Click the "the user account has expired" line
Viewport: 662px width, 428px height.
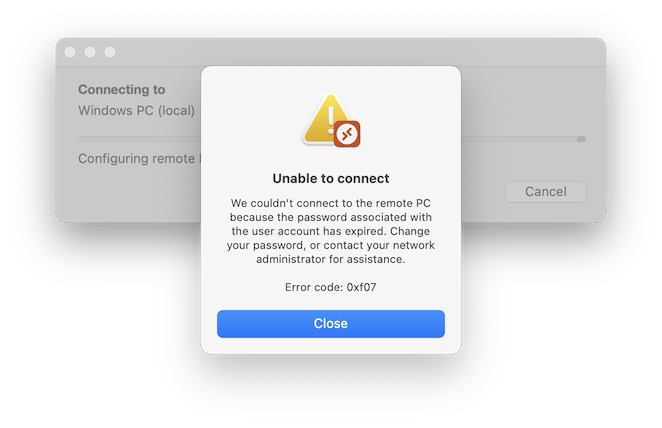tap(330, 232)
